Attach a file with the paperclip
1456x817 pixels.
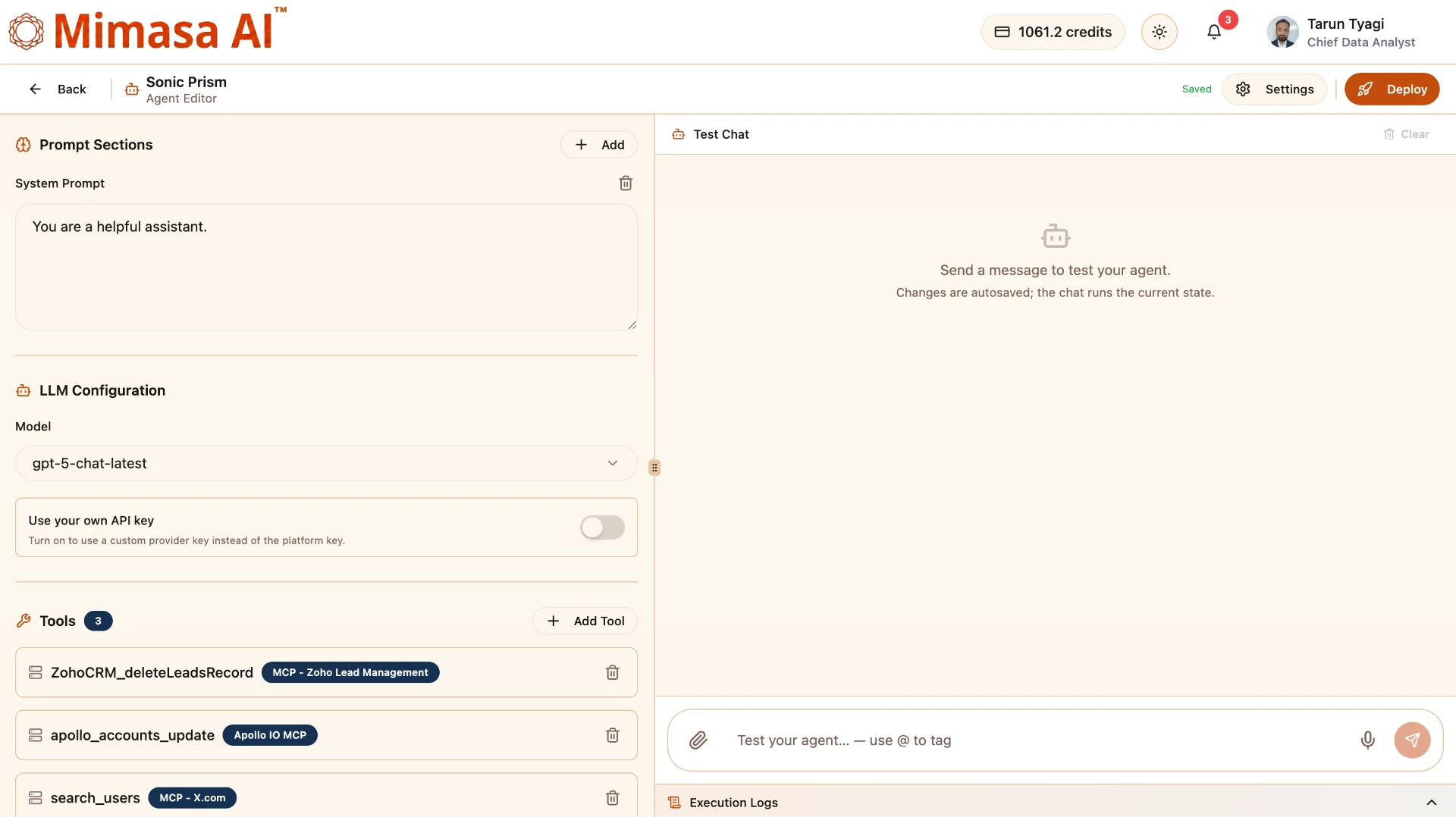(698, 740)
